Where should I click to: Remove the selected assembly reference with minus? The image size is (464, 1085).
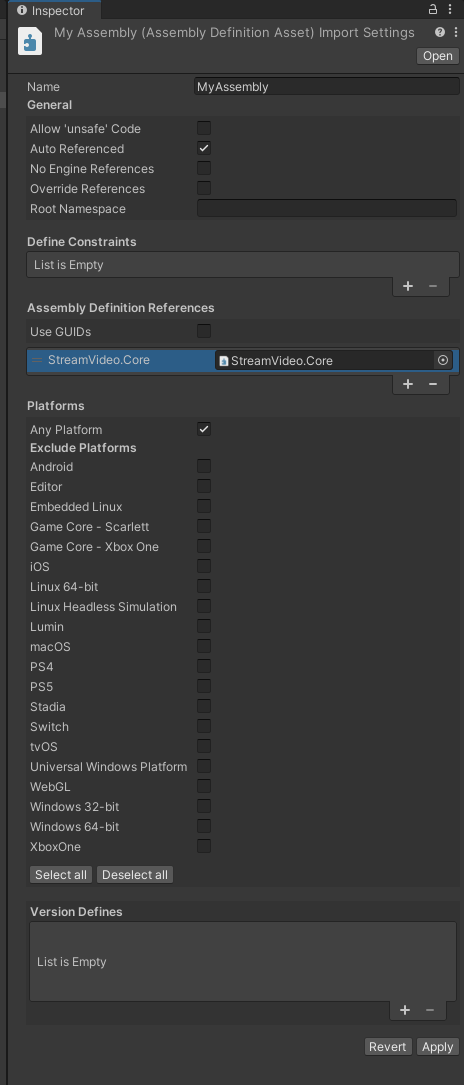(433, 384)
